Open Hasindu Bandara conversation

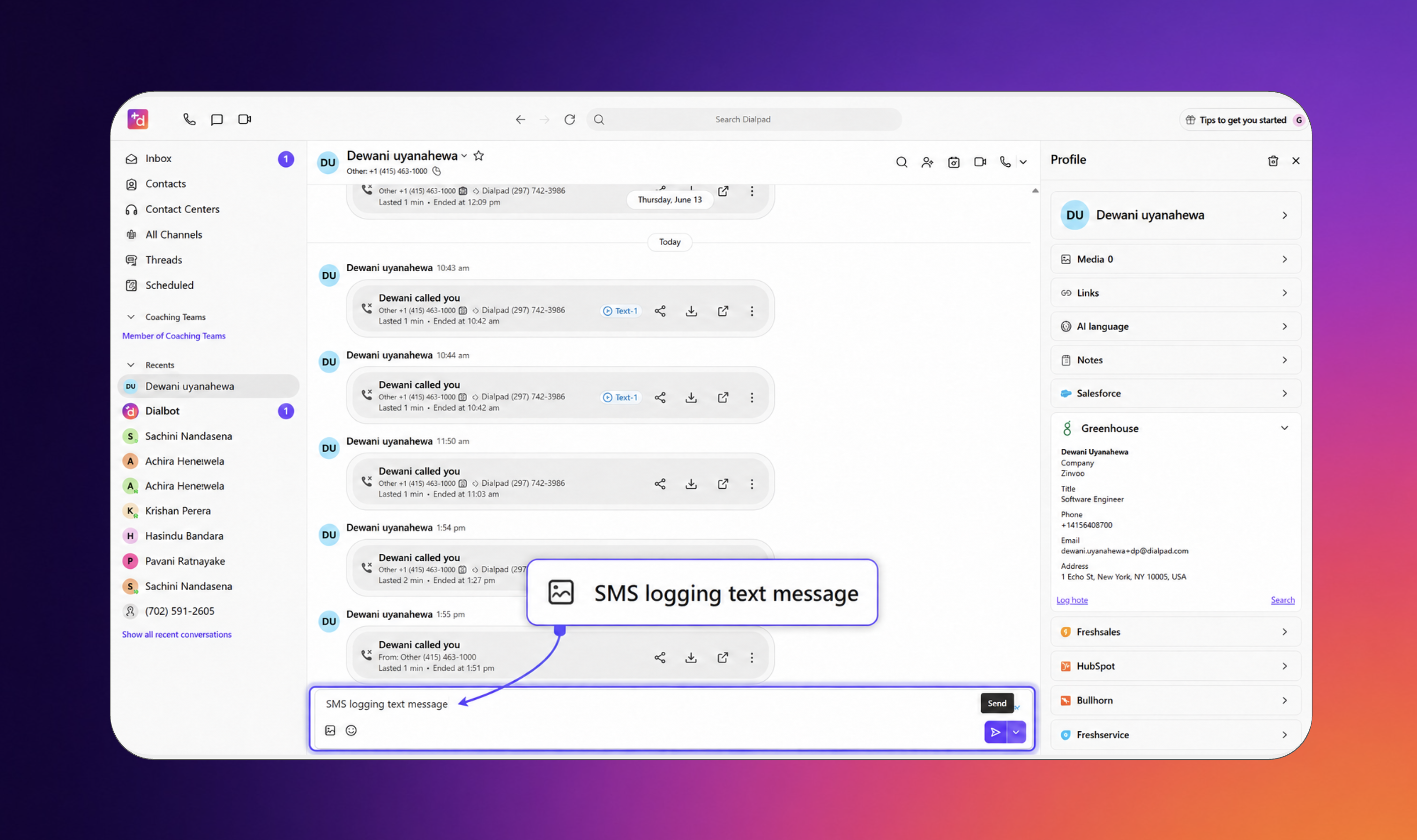click(209, 535)
